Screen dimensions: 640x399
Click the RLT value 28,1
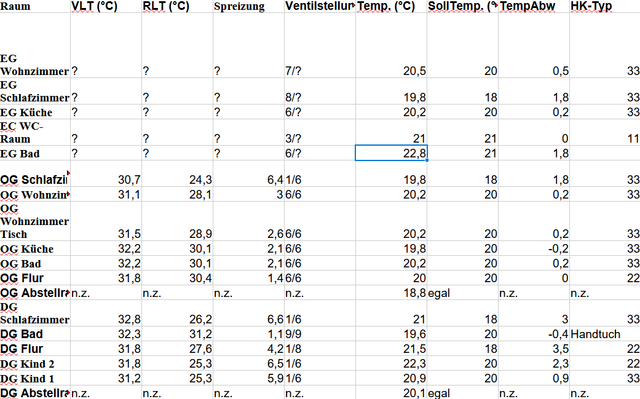point(177,195)
